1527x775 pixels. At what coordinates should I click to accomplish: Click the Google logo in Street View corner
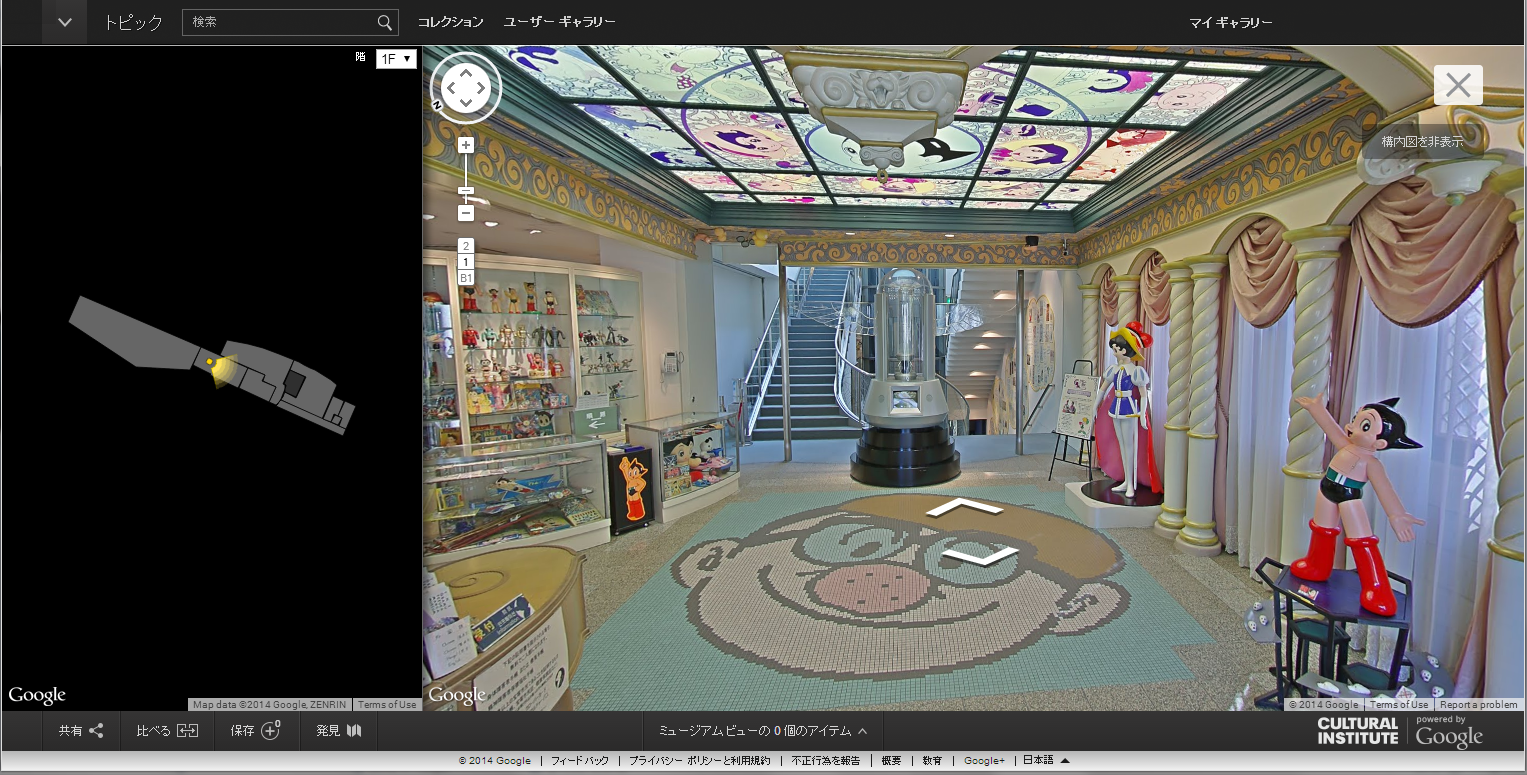point(457,695)
